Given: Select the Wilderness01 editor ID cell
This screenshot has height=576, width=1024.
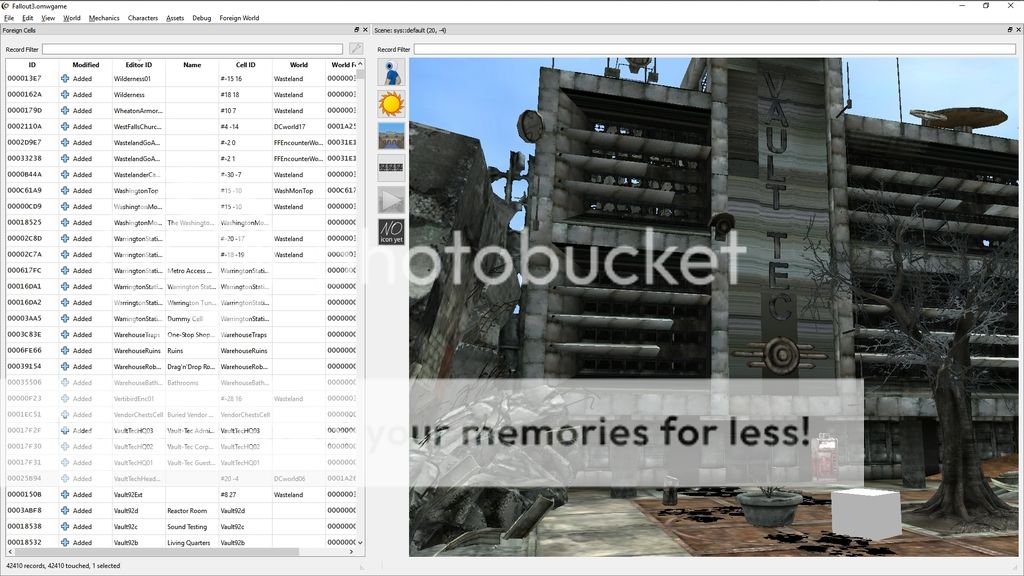Looking at the screenshot, I should pos(138,78).
